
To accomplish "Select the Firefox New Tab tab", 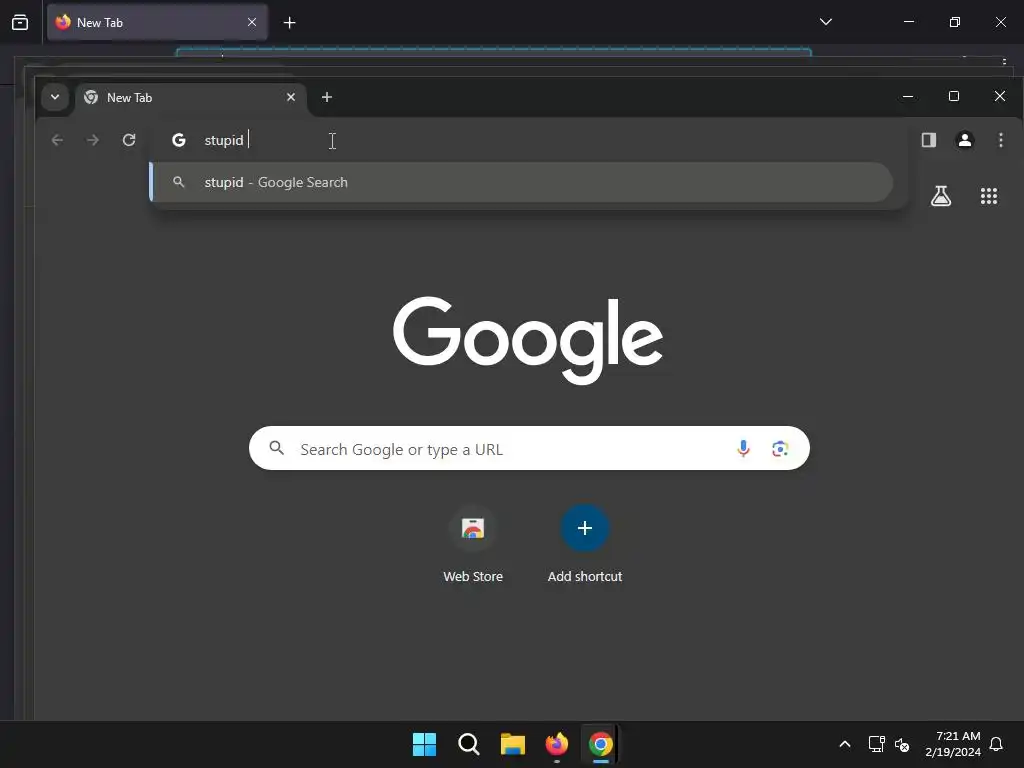I will [x=157, y=22].
